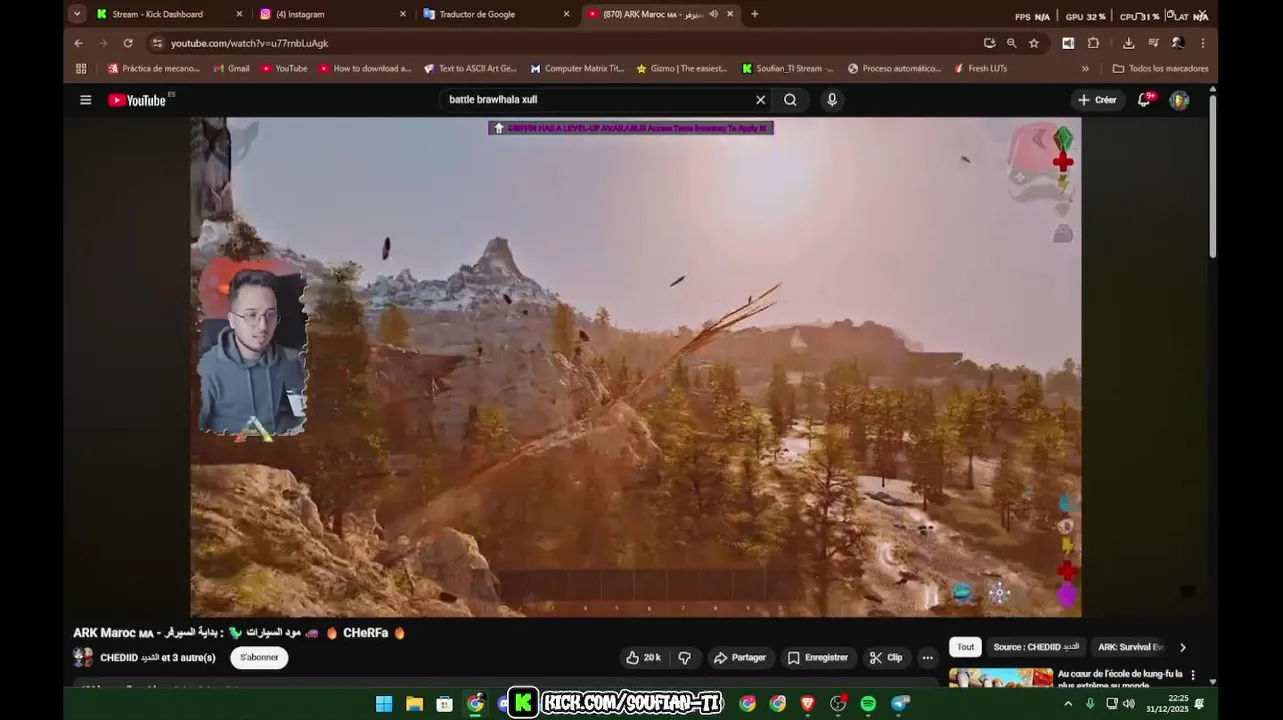This screenshot has width=1283, height=720.
Task: Like the video showing 20 k
Action: click(x=642, y=658)
